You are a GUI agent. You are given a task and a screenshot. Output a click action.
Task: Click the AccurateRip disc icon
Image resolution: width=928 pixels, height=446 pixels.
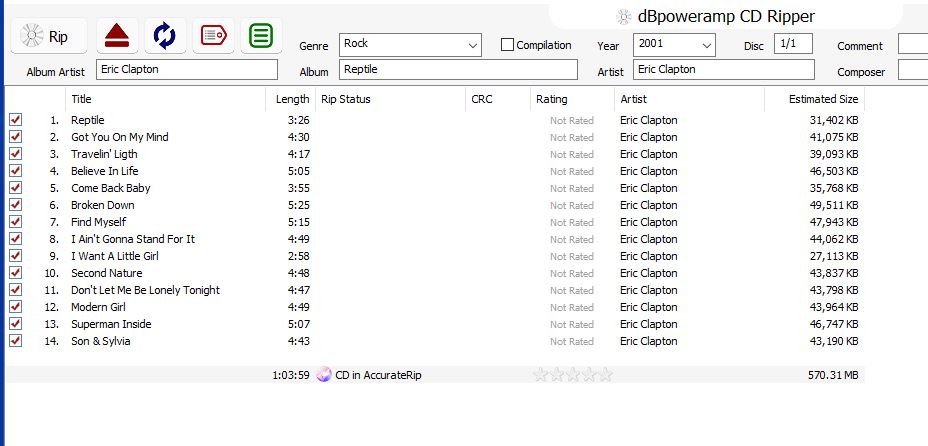pos(324,375)
